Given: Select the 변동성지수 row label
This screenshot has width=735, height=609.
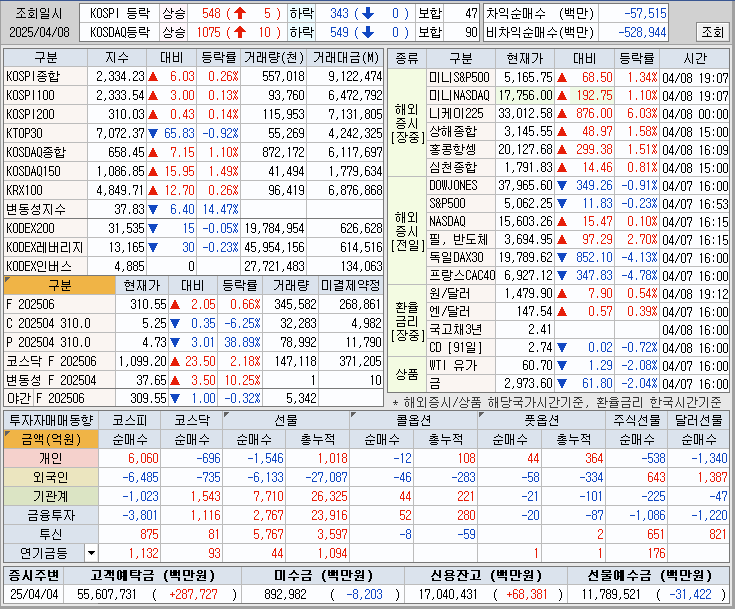Looking at the screenshot, I should tap(45, 209).
